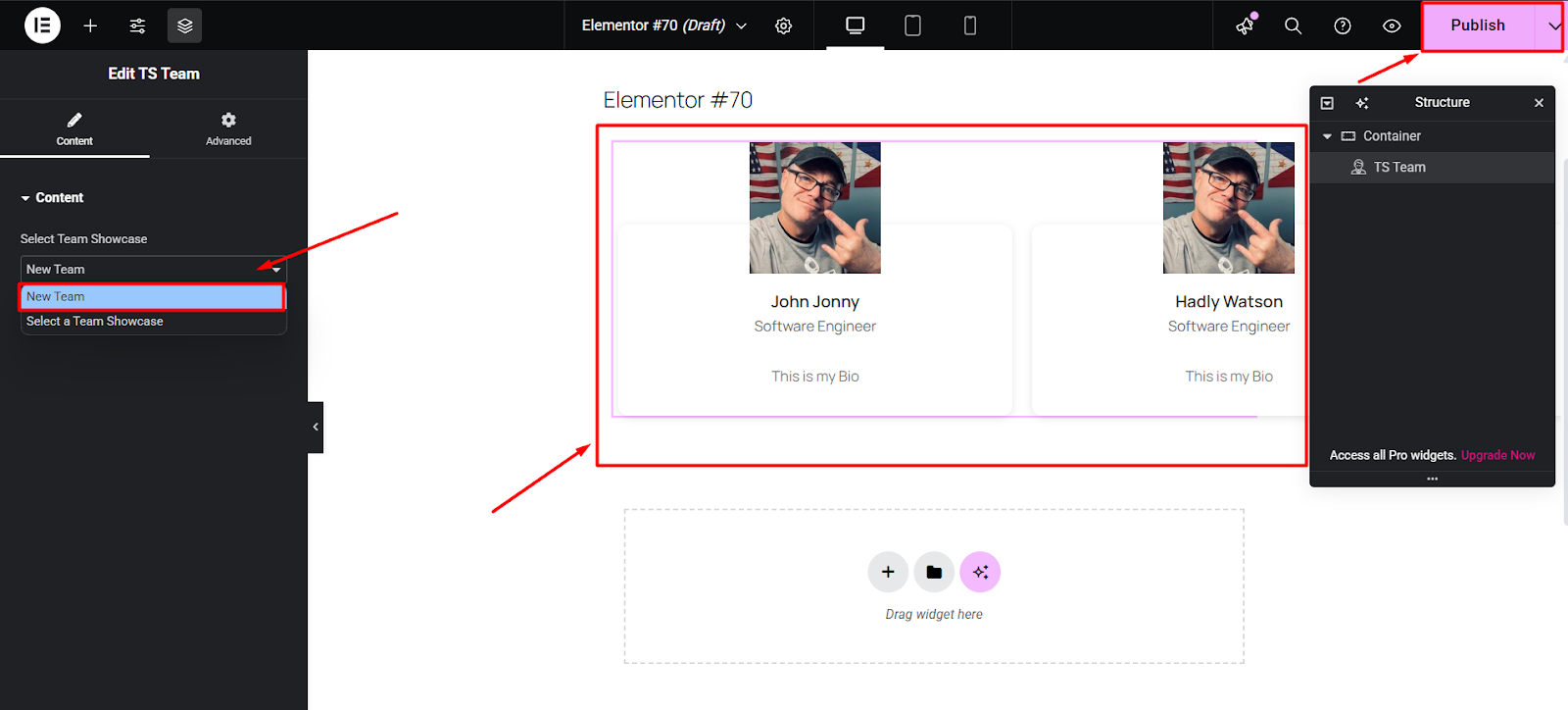
Task: Click the What's New megaphone icon
Action: (1245, 25)
